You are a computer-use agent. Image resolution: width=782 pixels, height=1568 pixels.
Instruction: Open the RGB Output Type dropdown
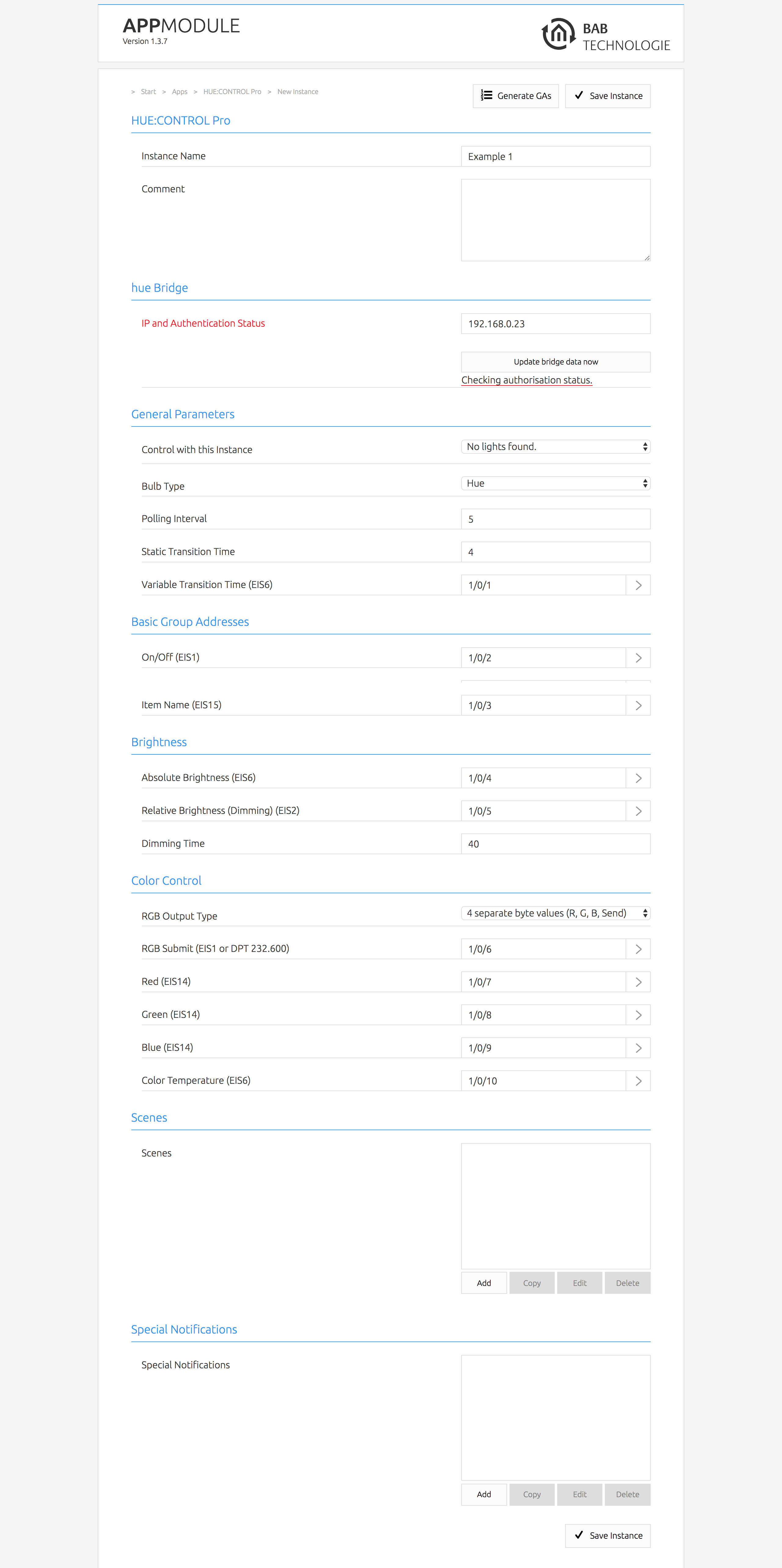pyautogui.click(x=555, y=913)
